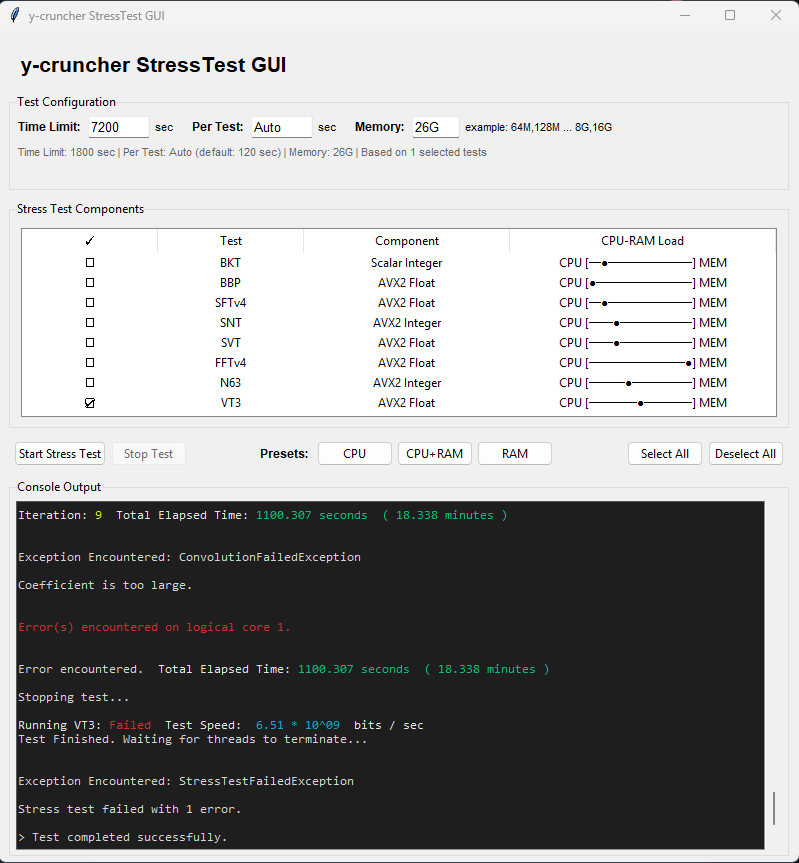Click the 'Stopping test...' console line
799x863 pixels.
click(74, 697)
